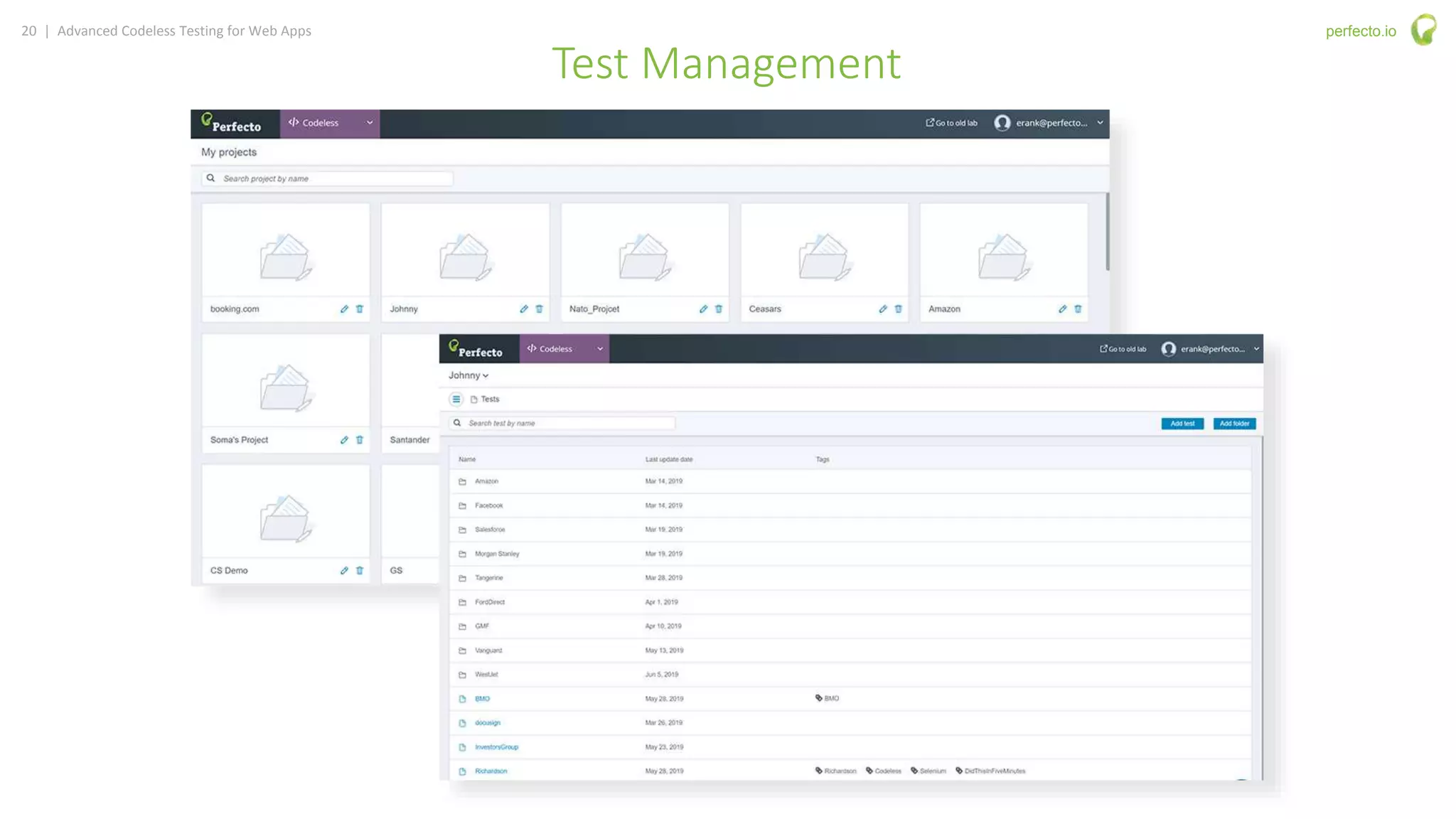Open the Amazon folder in tests list
This screenshot has width=1456, height=819.
click(x=850, y=481)
